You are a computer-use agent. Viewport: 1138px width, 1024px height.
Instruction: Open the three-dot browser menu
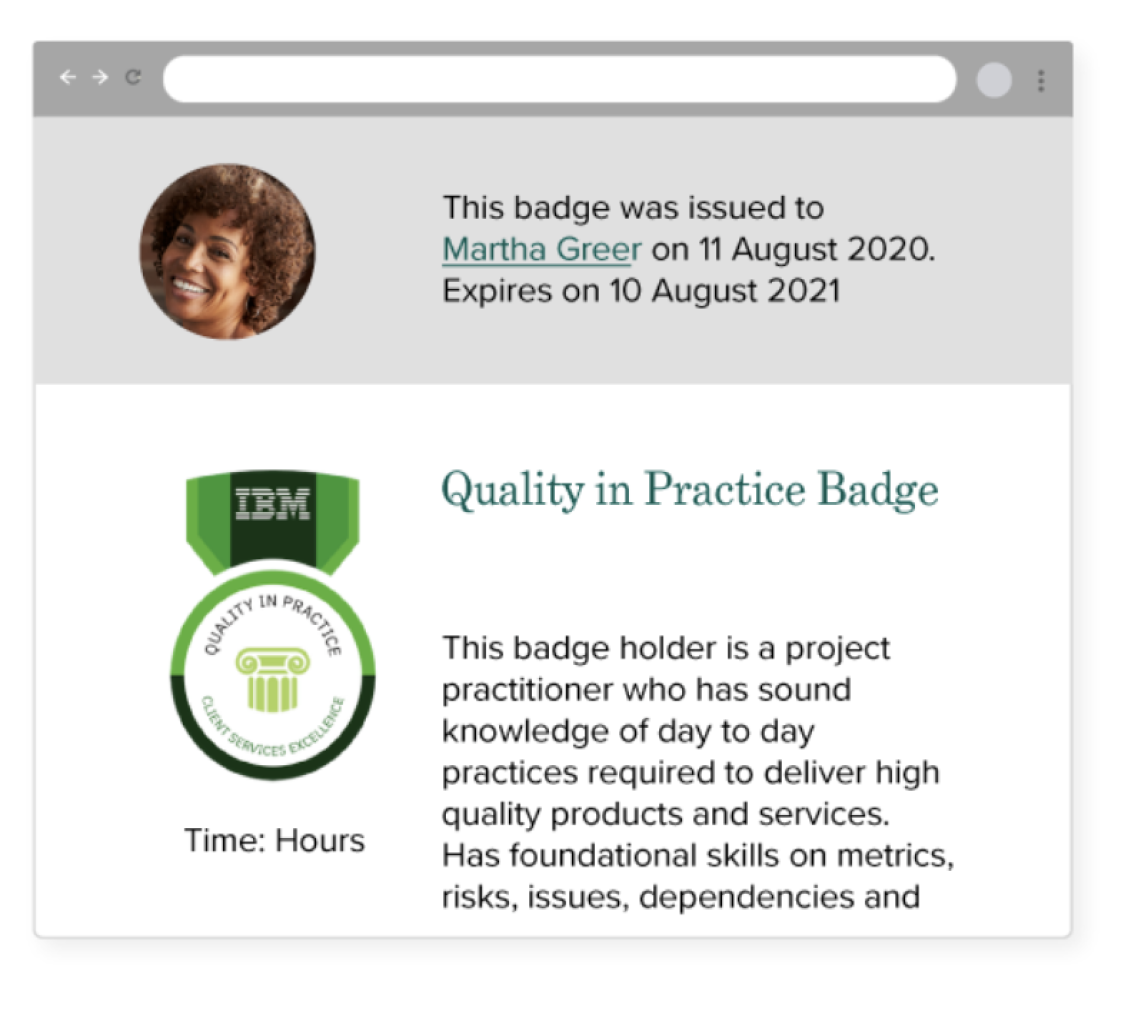point(1041,81)
